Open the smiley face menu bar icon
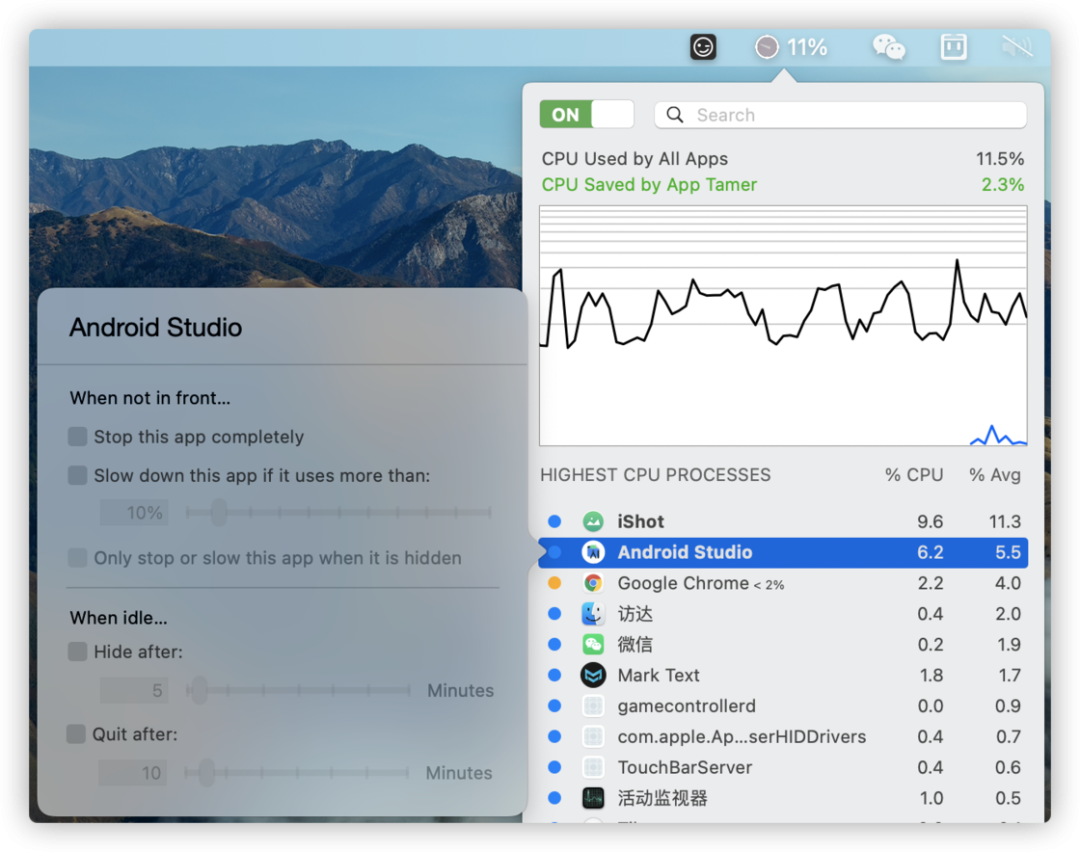This screenshot has width=1080, height=852. pyautogui.click(x=703, y=48)
